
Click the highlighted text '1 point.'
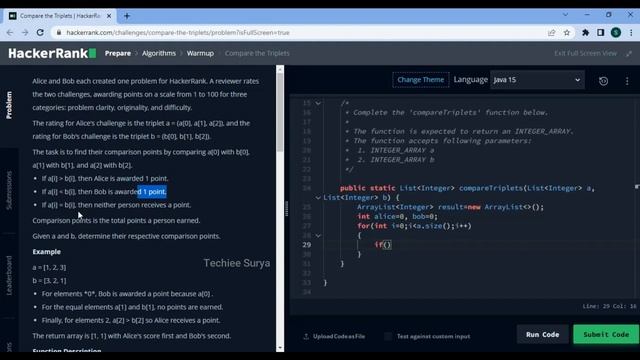(x=152, y=191)
